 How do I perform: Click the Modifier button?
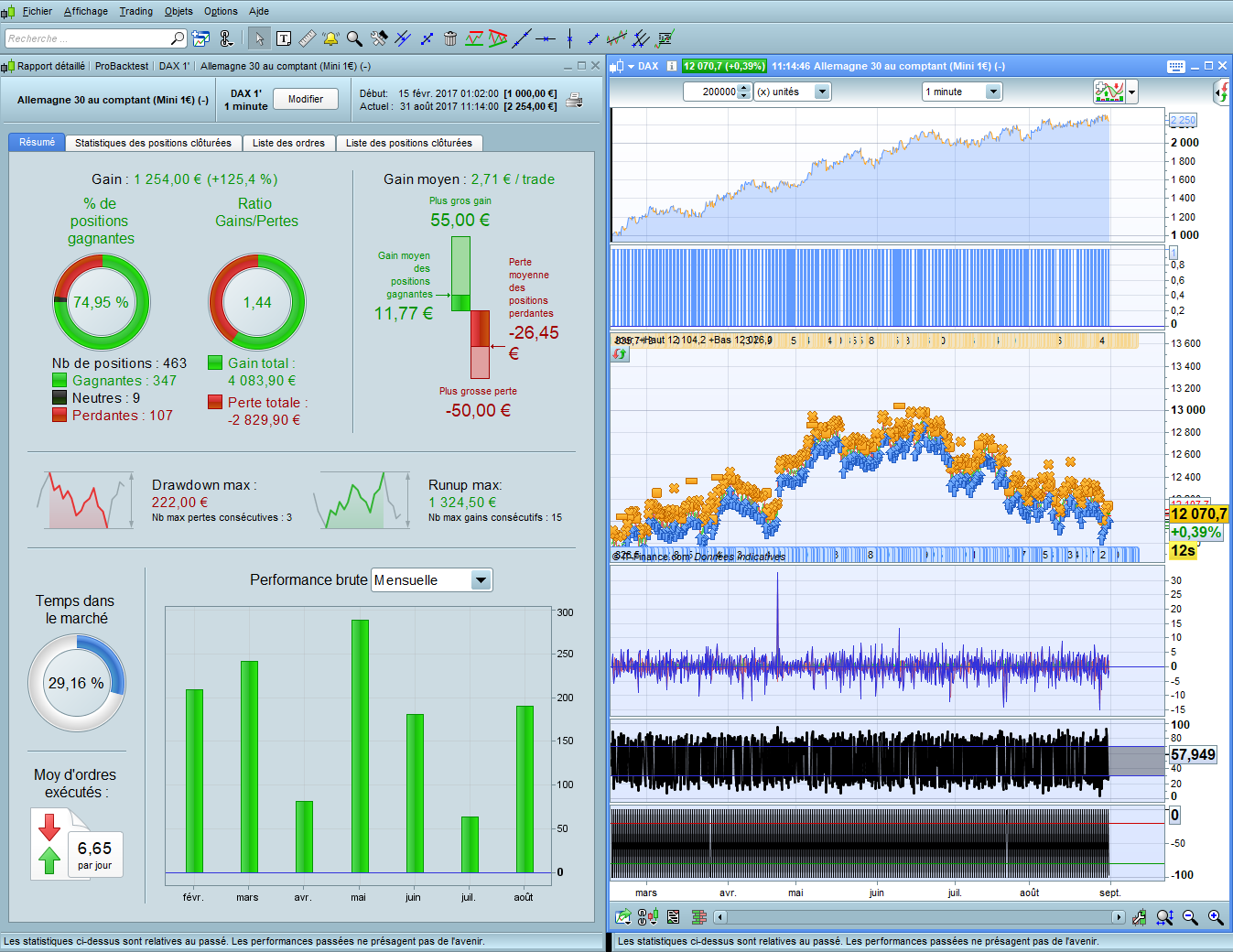coord(306,99)
